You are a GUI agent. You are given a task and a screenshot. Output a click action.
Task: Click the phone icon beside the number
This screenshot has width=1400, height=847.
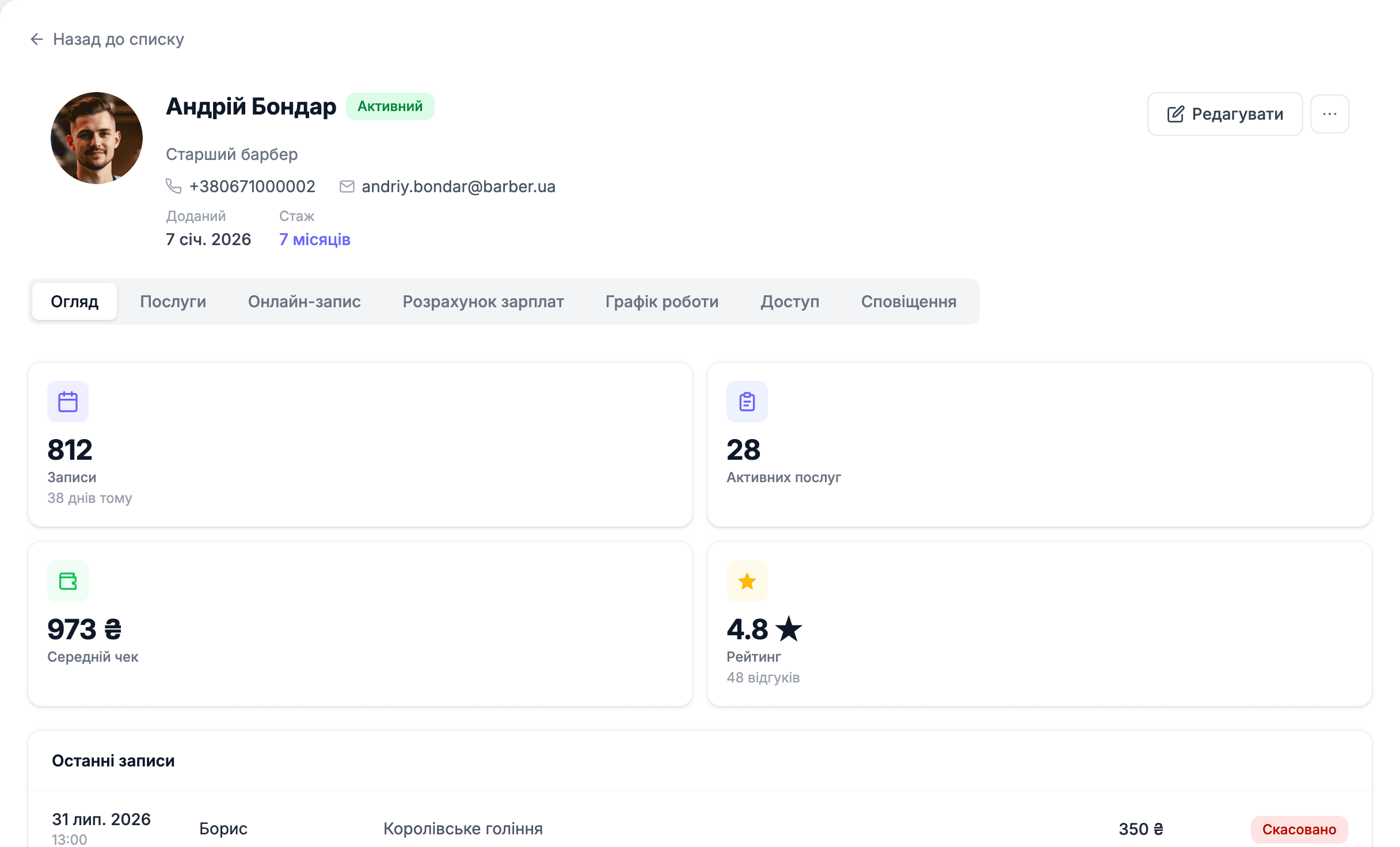click(x=173, y=186)
